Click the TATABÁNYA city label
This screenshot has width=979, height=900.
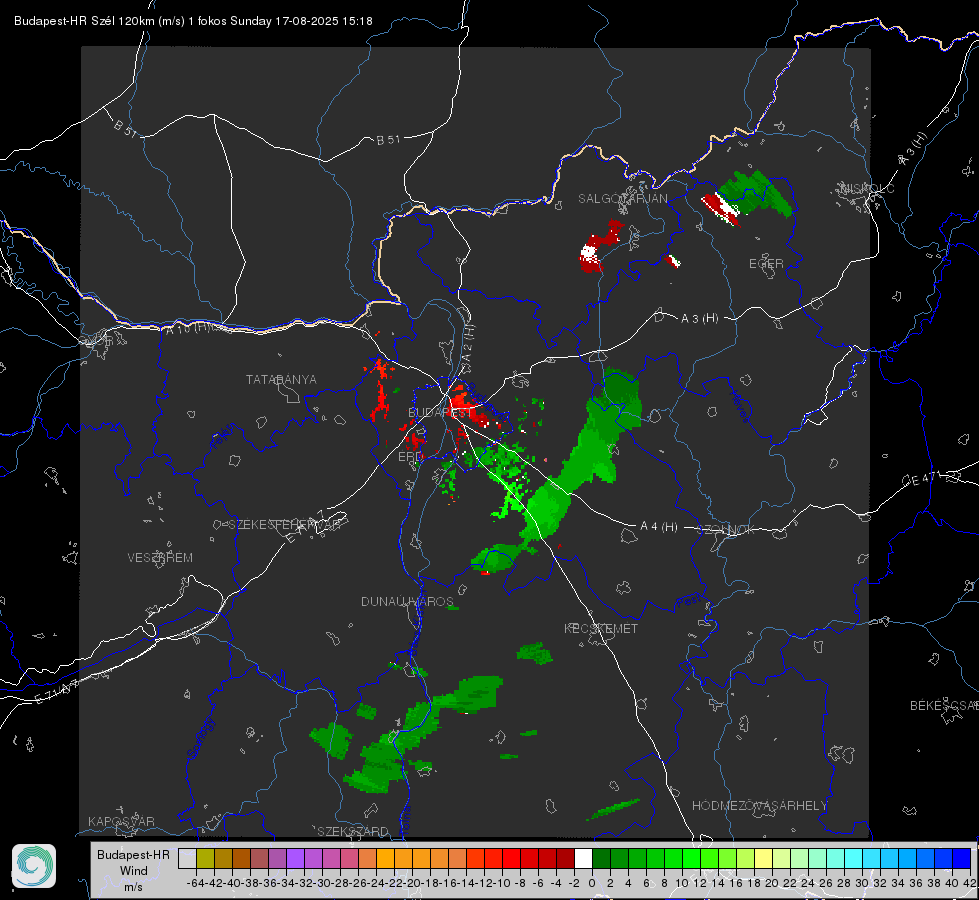(281, 380)
